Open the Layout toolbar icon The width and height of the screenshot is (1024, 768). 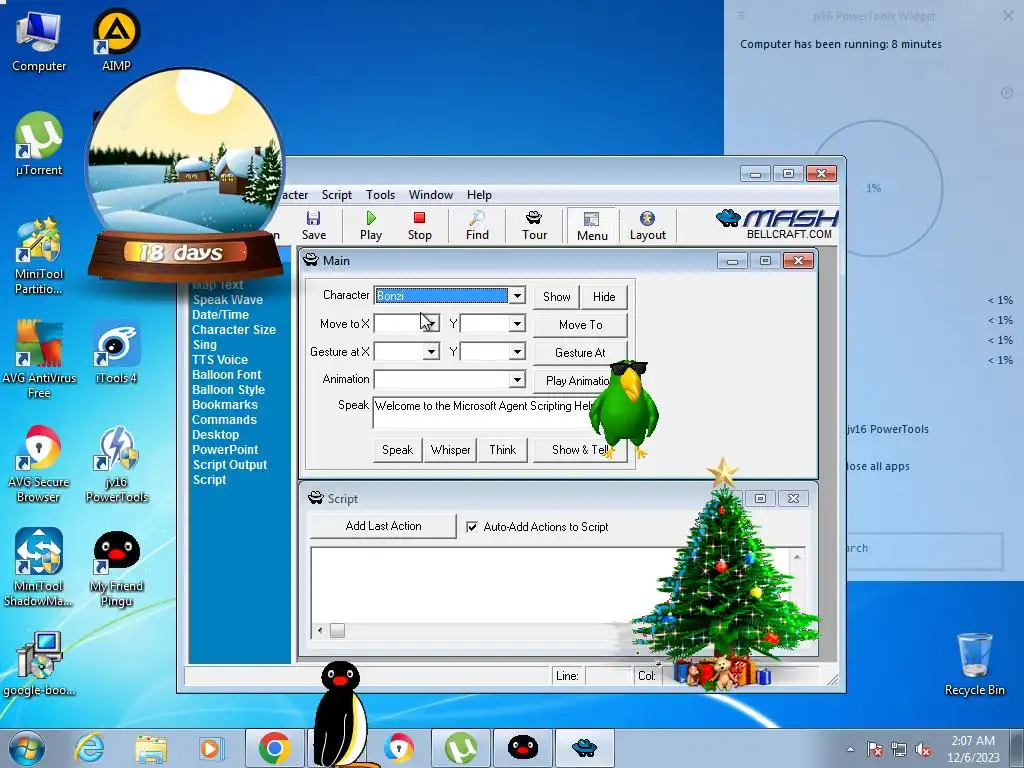pos(647,226)
